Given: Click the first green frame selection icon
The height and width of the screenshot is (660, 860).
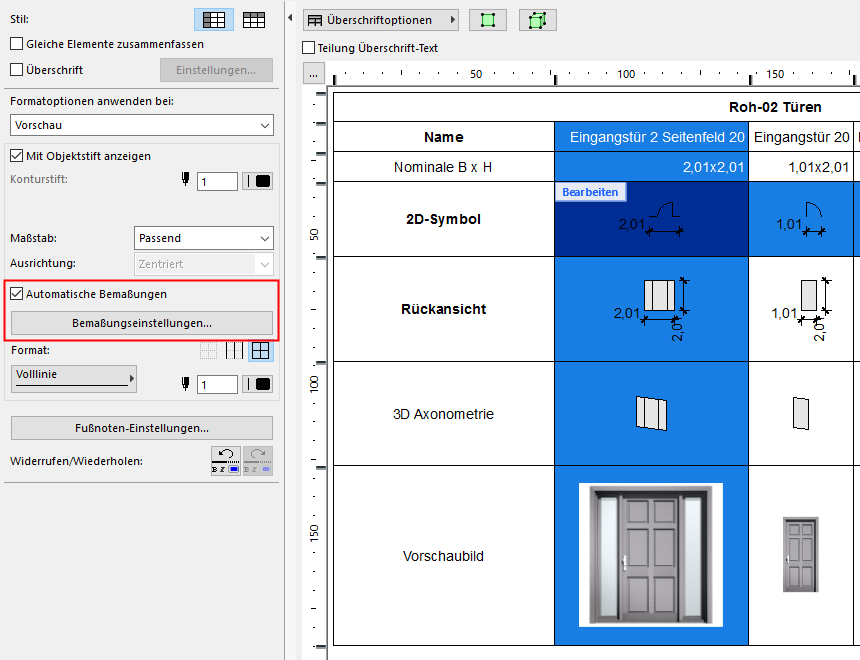Looking at the screenshot, I should [x=488, y=20].
